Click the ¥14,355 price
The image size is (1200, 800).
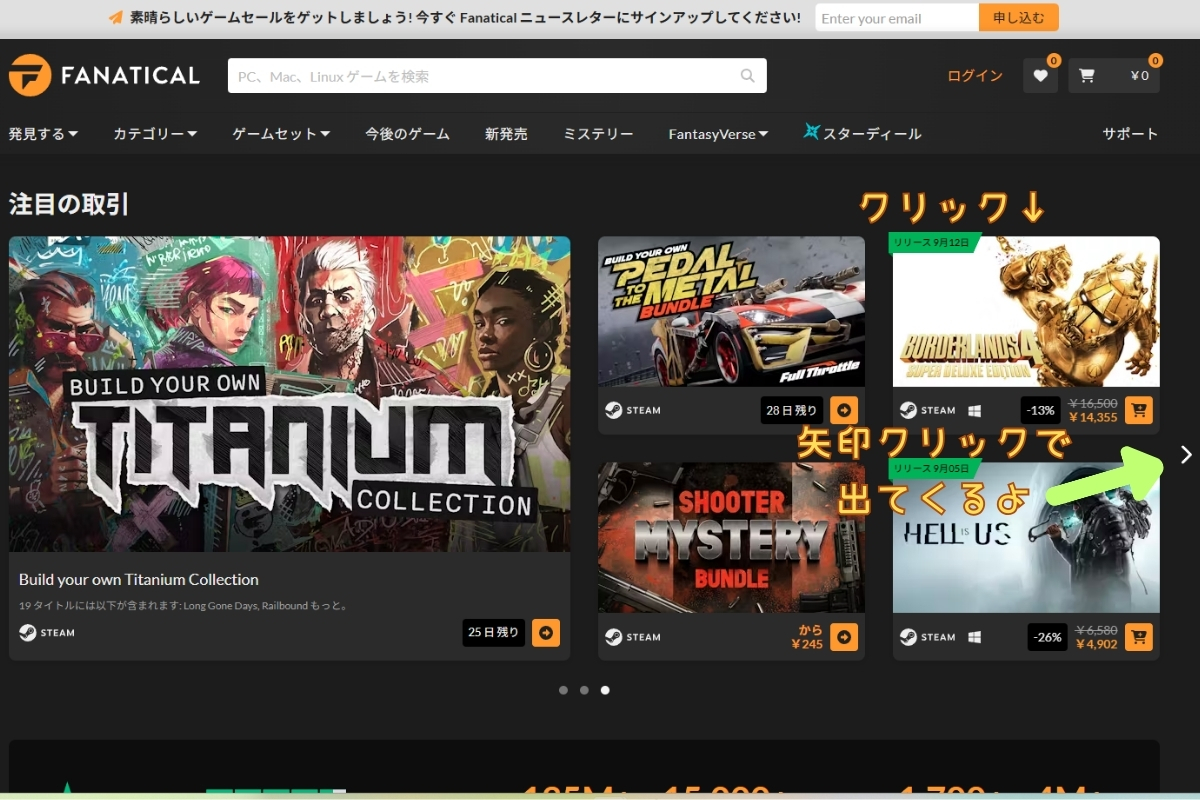pyautogui.click(x=1093, y=418)
